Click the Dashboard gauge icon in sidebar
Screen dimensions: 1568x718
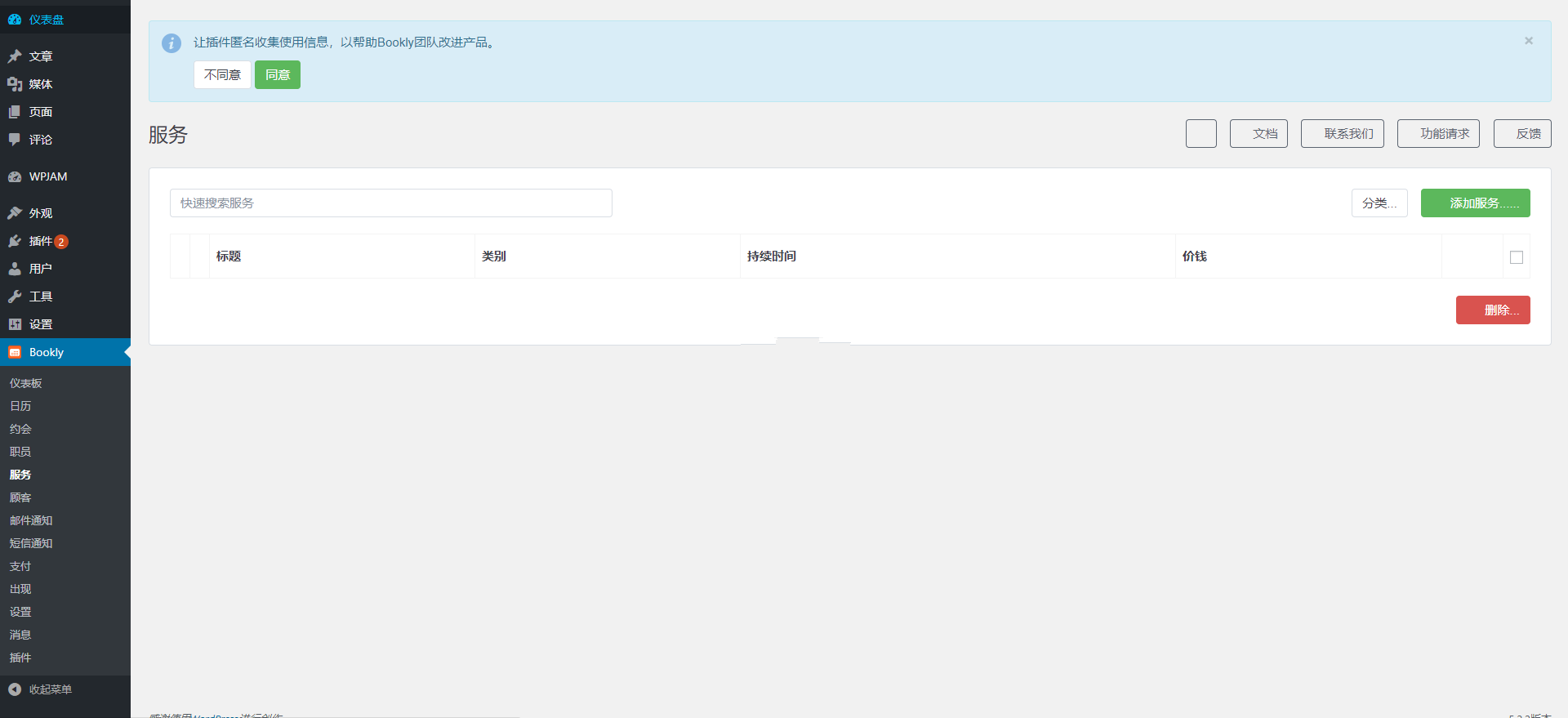point(15,20)
